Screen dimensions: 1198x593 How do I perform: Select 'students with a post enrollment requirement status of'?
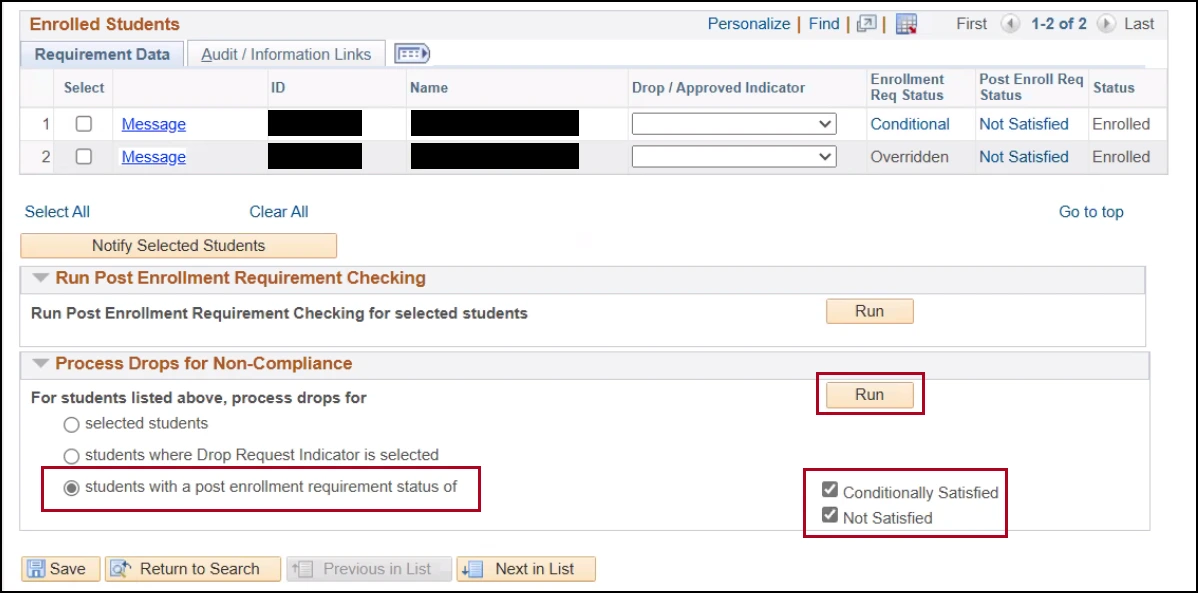pyautogui.click(x=71, y=488)
